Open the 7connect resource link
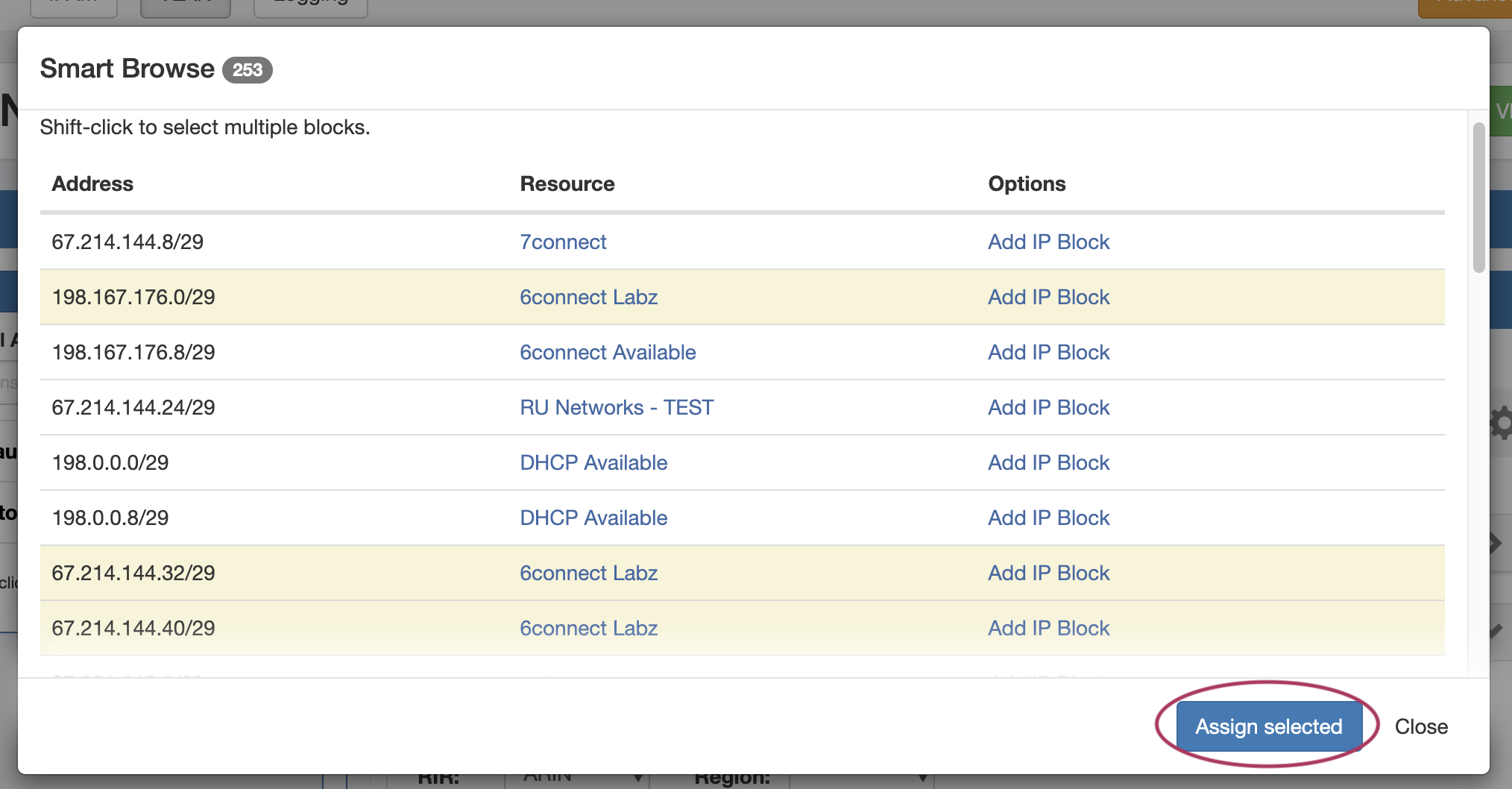 pyautogui.click(x=563, y=242)
